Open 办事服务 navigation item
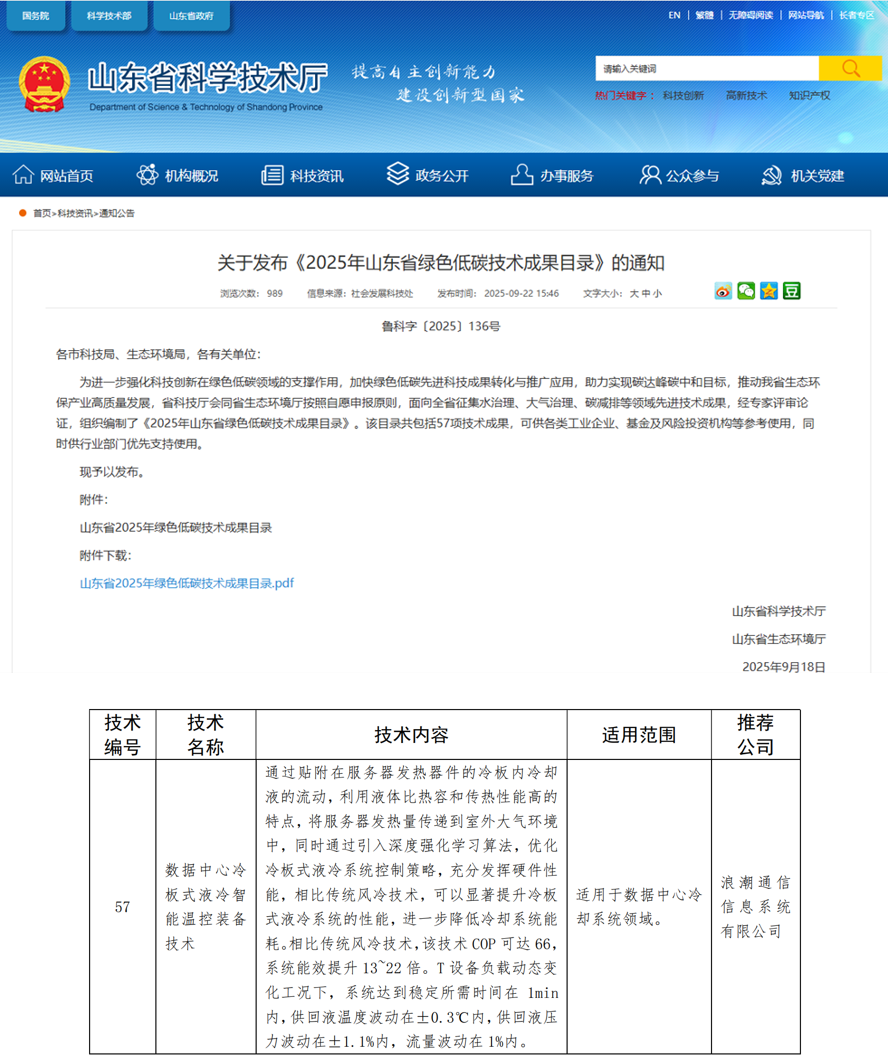Viewport: 888px width, 1057px height. pyautogui.click(x=566, y=176)
